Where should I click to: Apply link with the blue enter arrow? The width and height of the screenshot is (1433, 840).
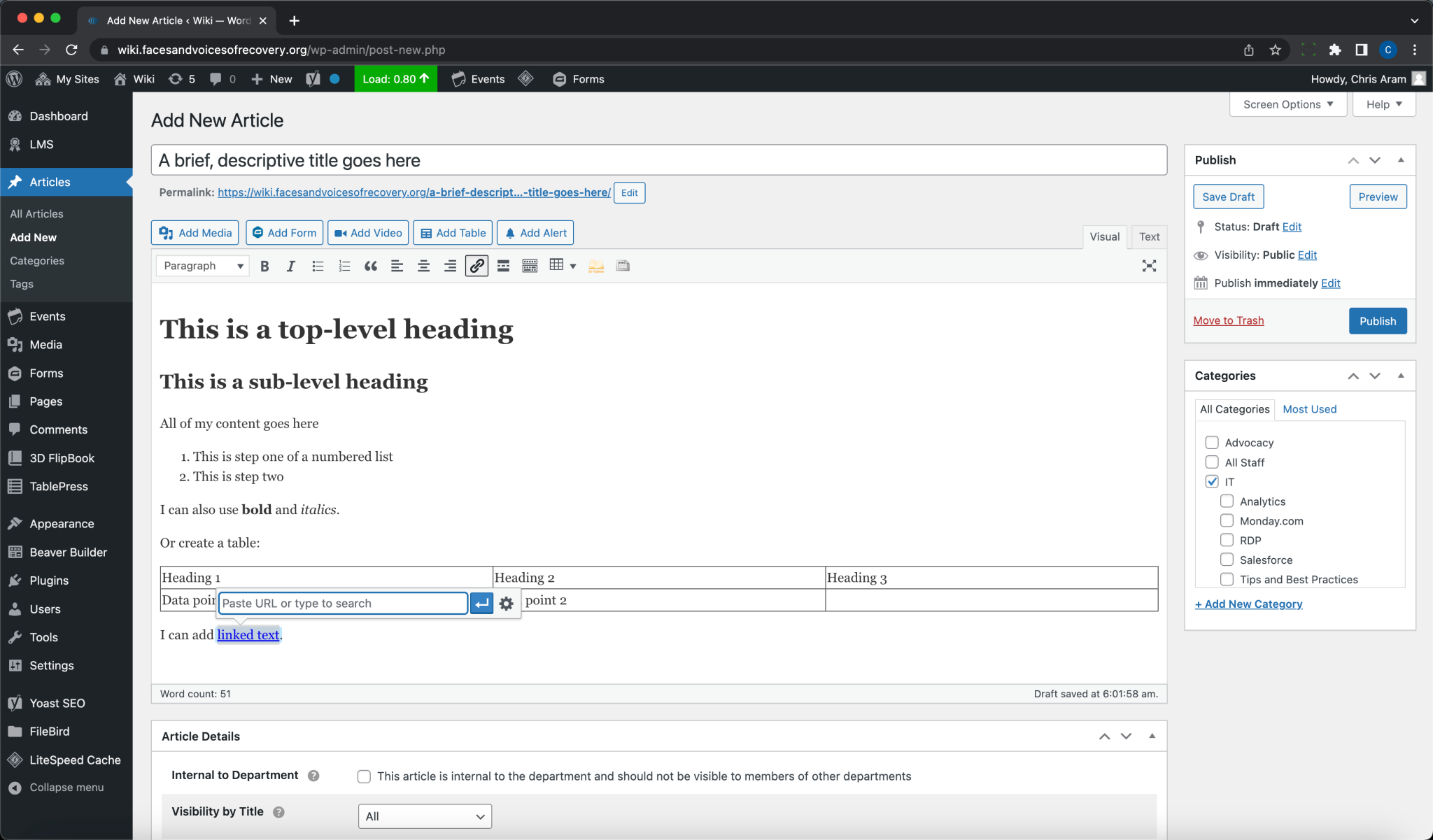481,604
